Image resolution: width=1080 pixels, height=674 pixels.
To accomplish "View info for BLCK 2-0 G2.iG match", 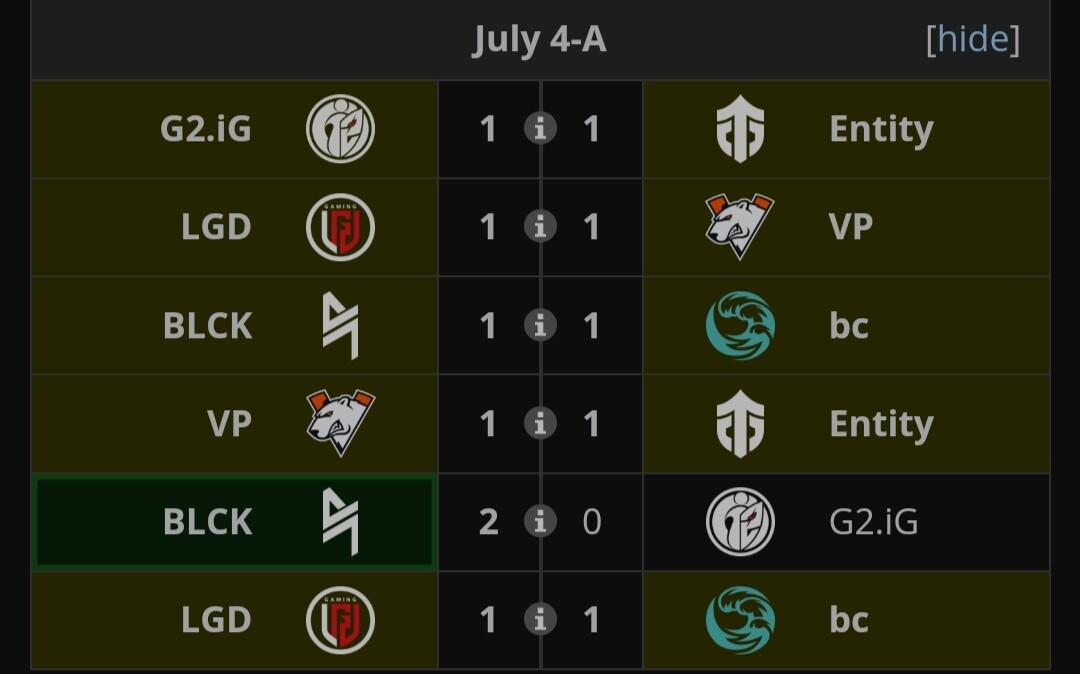I will coord(540,522).
